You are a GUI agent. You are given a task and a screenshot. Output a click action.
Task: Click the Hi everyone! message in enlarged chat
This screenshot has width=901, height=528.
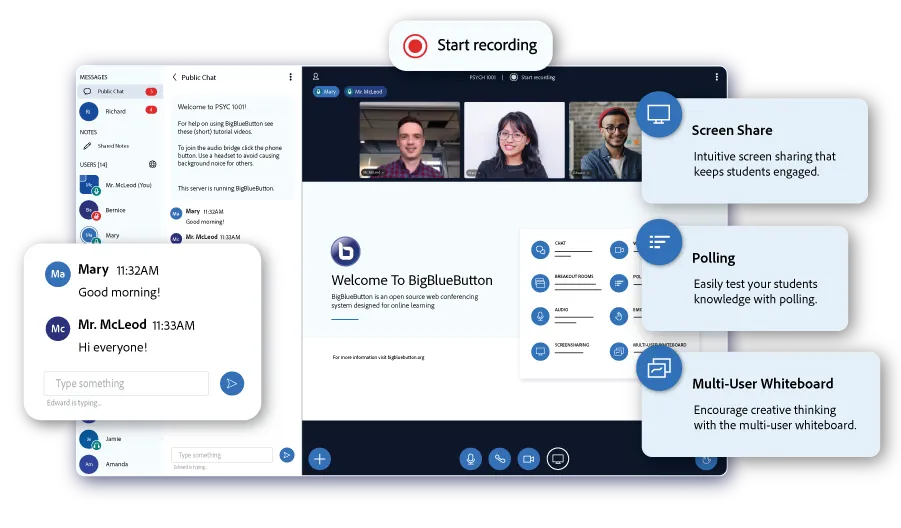click(x=113, y=348)
